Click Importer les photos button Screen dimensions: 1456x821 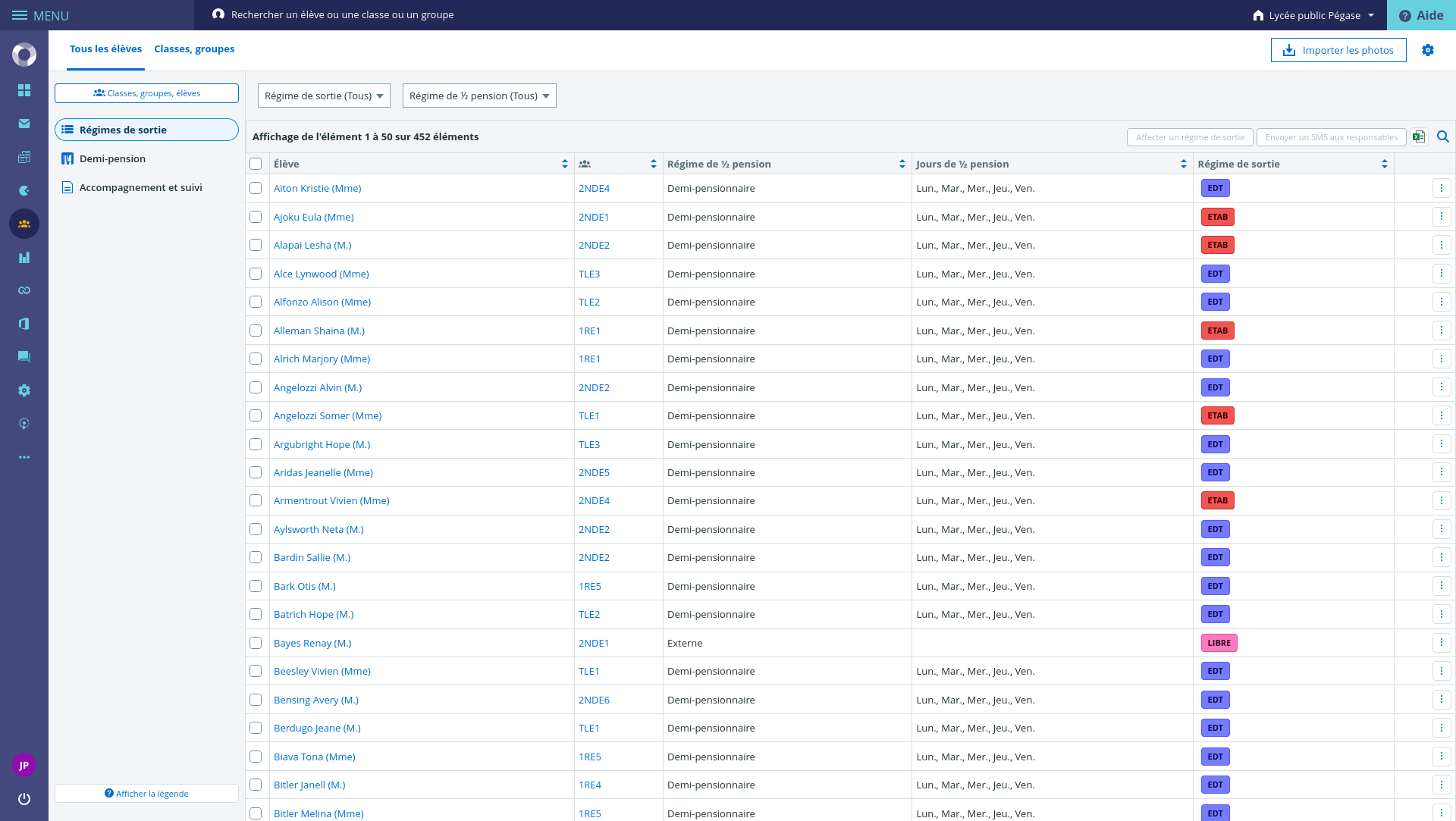point(1338,50)
